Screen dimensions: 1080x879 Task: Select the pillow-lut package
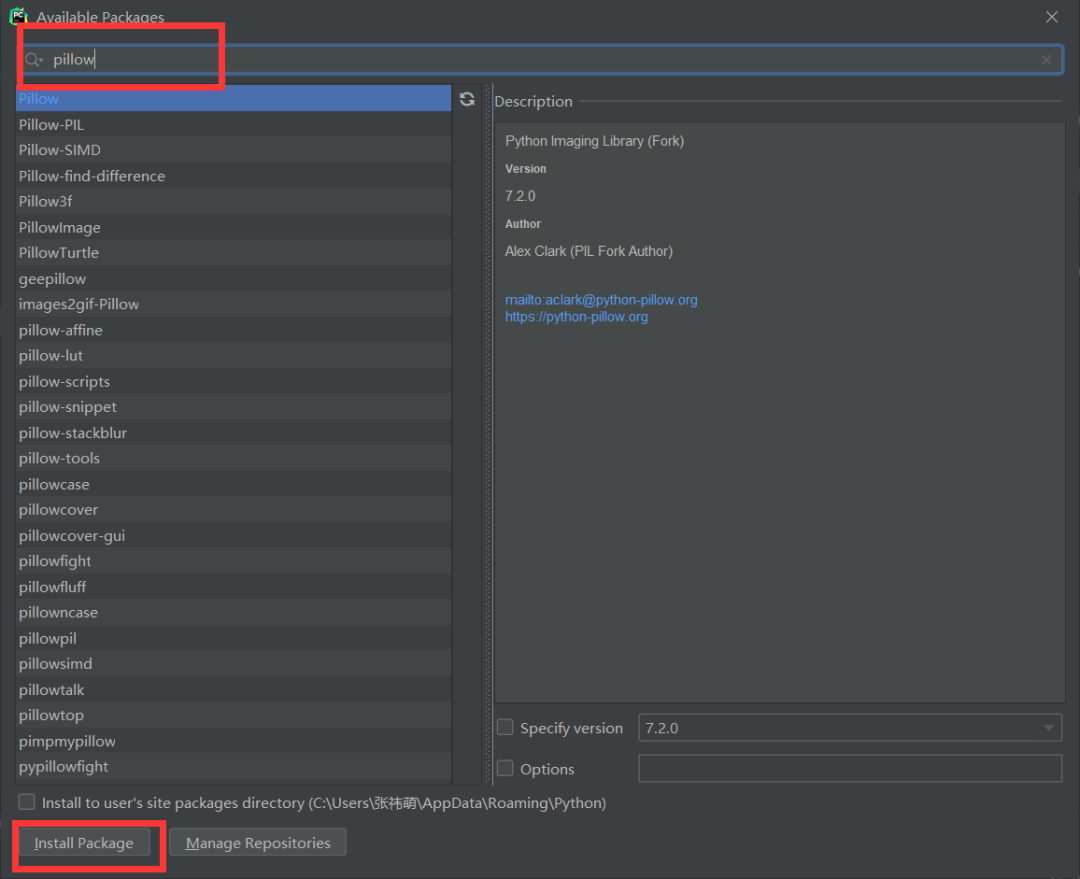[x=233, y=355]
